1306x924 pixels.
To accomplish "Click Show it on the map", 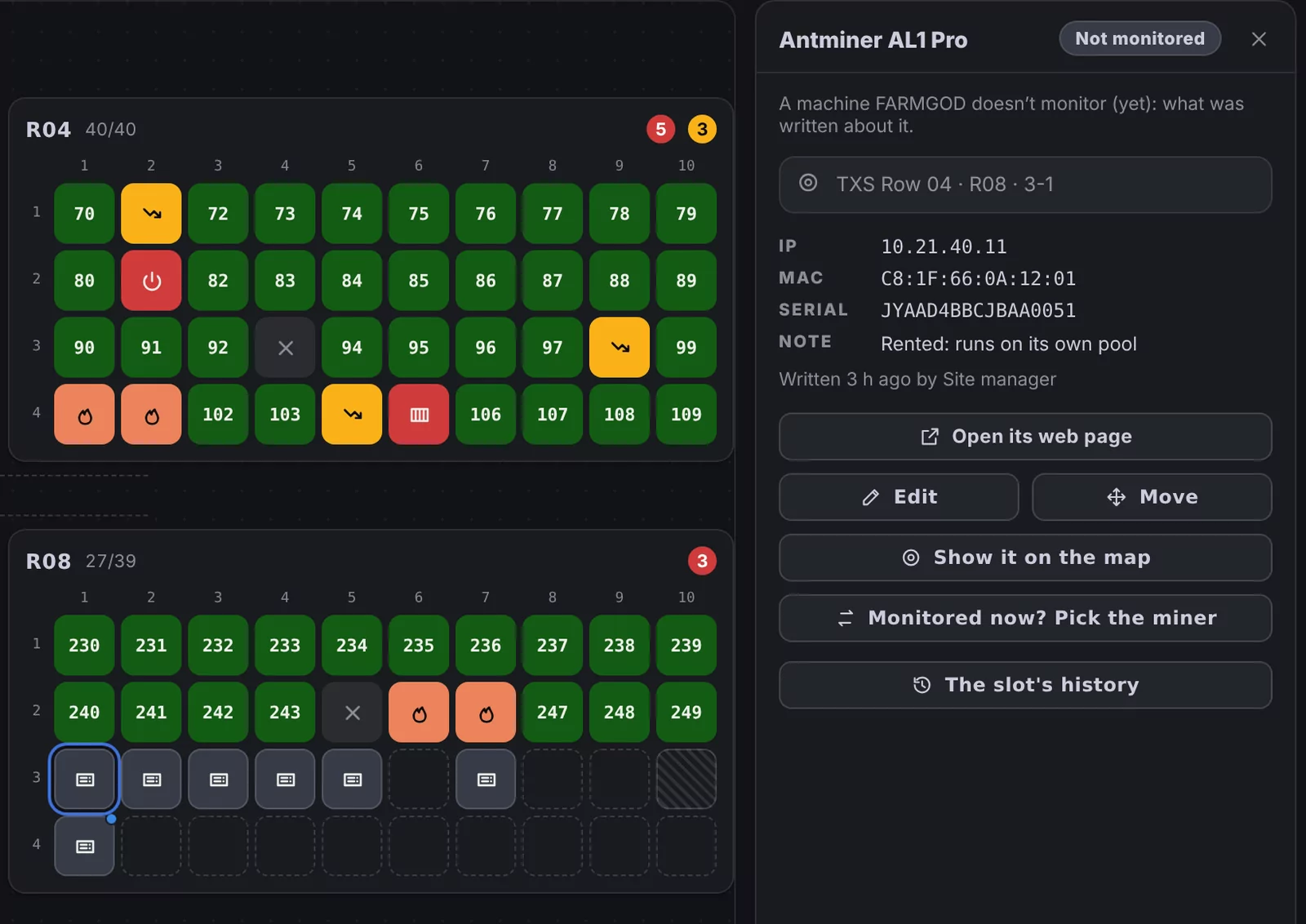I will pos(1025,558).
